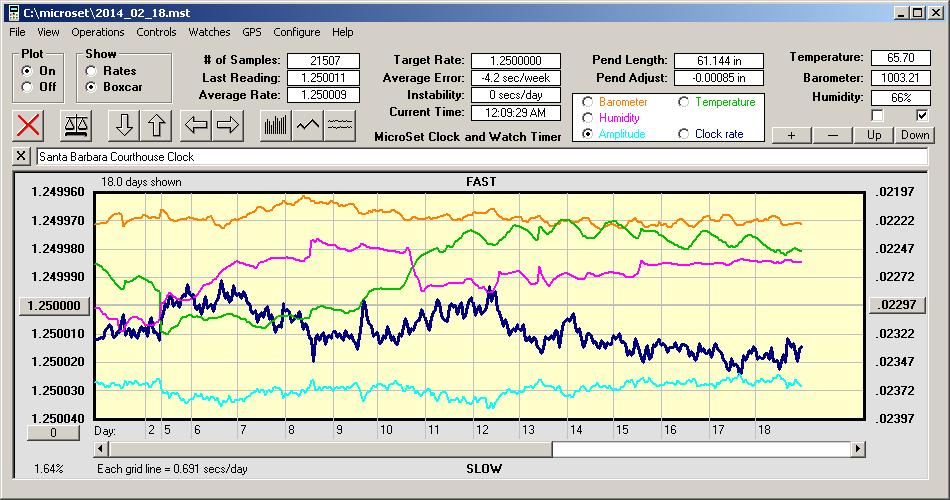
Task: Click the 1.250000 left axis button
Action: (55, 305)
